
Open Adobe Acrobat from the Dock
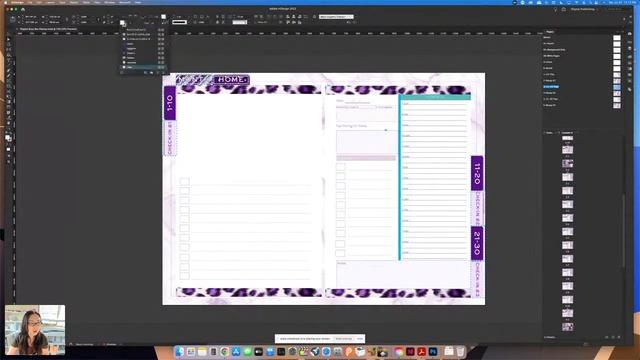(x=421, y=351)
